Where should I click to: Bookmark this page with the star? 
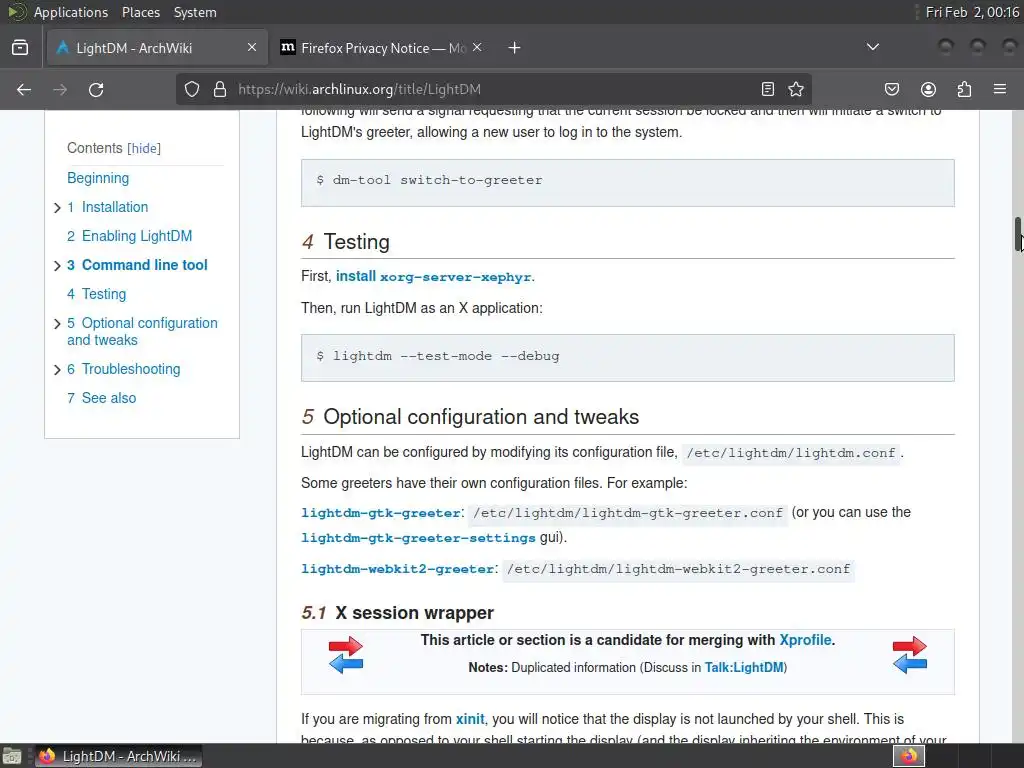click(795, 89)
